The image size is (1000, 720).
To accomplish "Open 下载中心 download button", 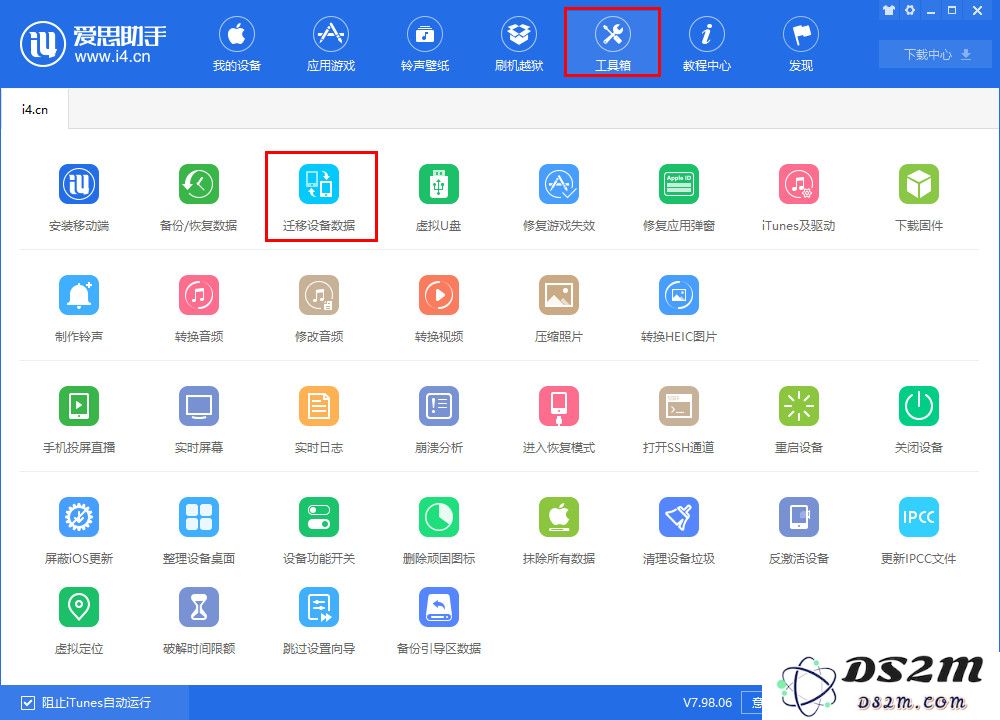I will [937, 54].
